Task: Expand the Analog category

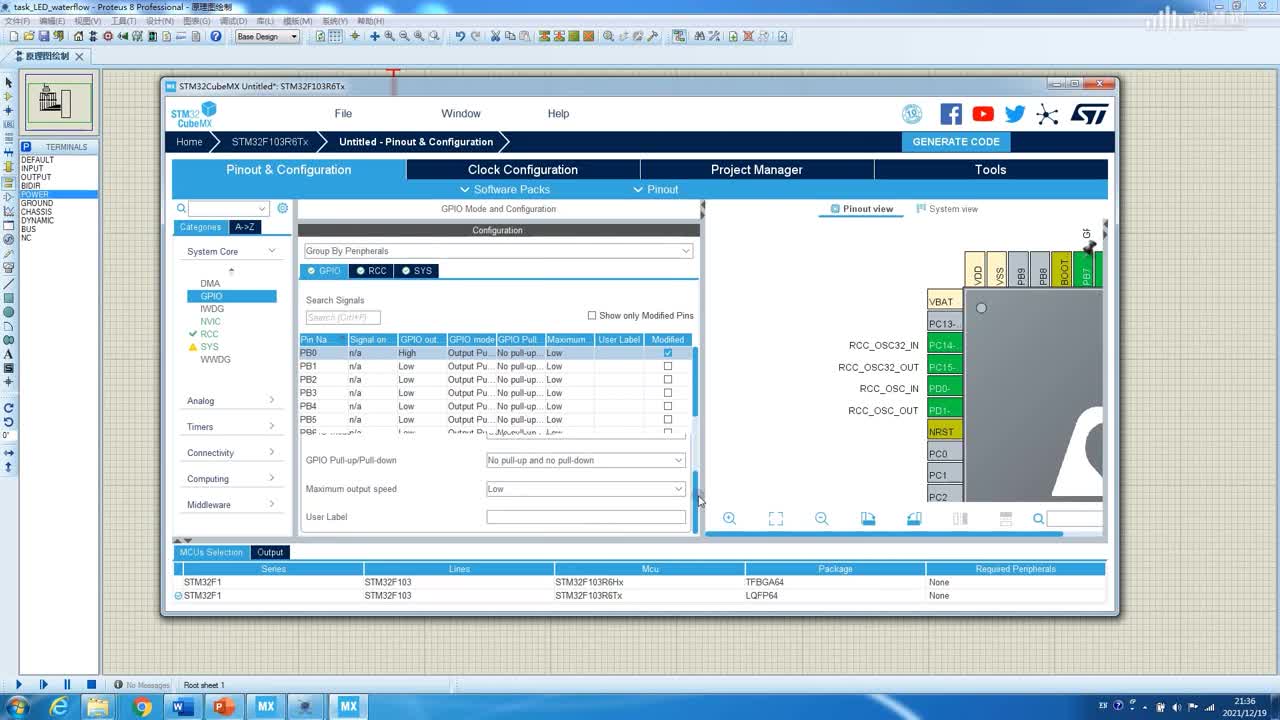Action: [x=272, y=400]
